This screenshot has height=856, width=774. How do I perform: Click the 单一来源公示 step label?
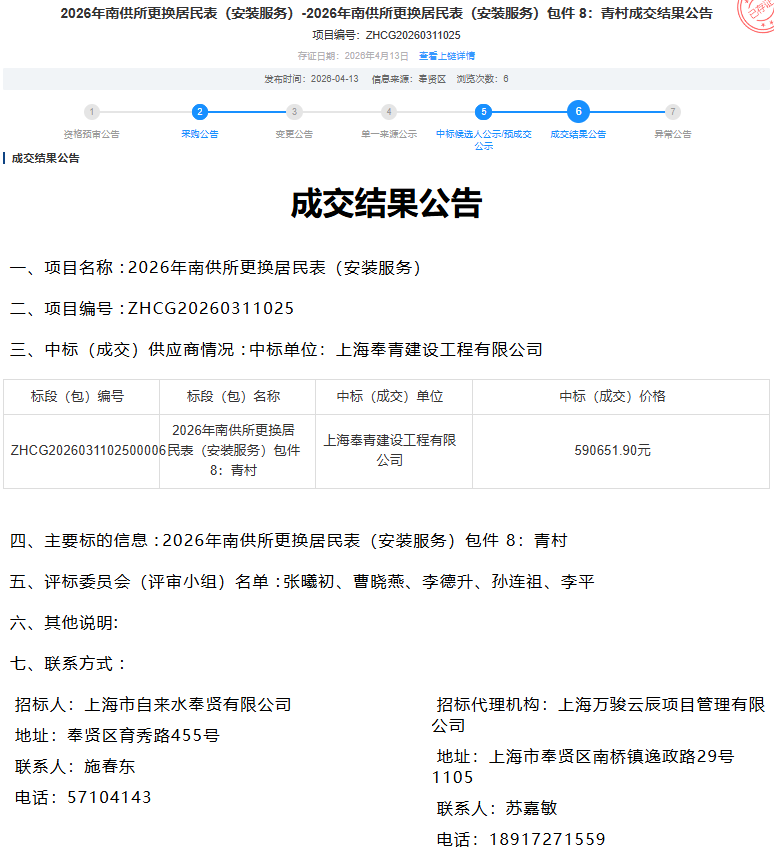[x=389, y=134]
